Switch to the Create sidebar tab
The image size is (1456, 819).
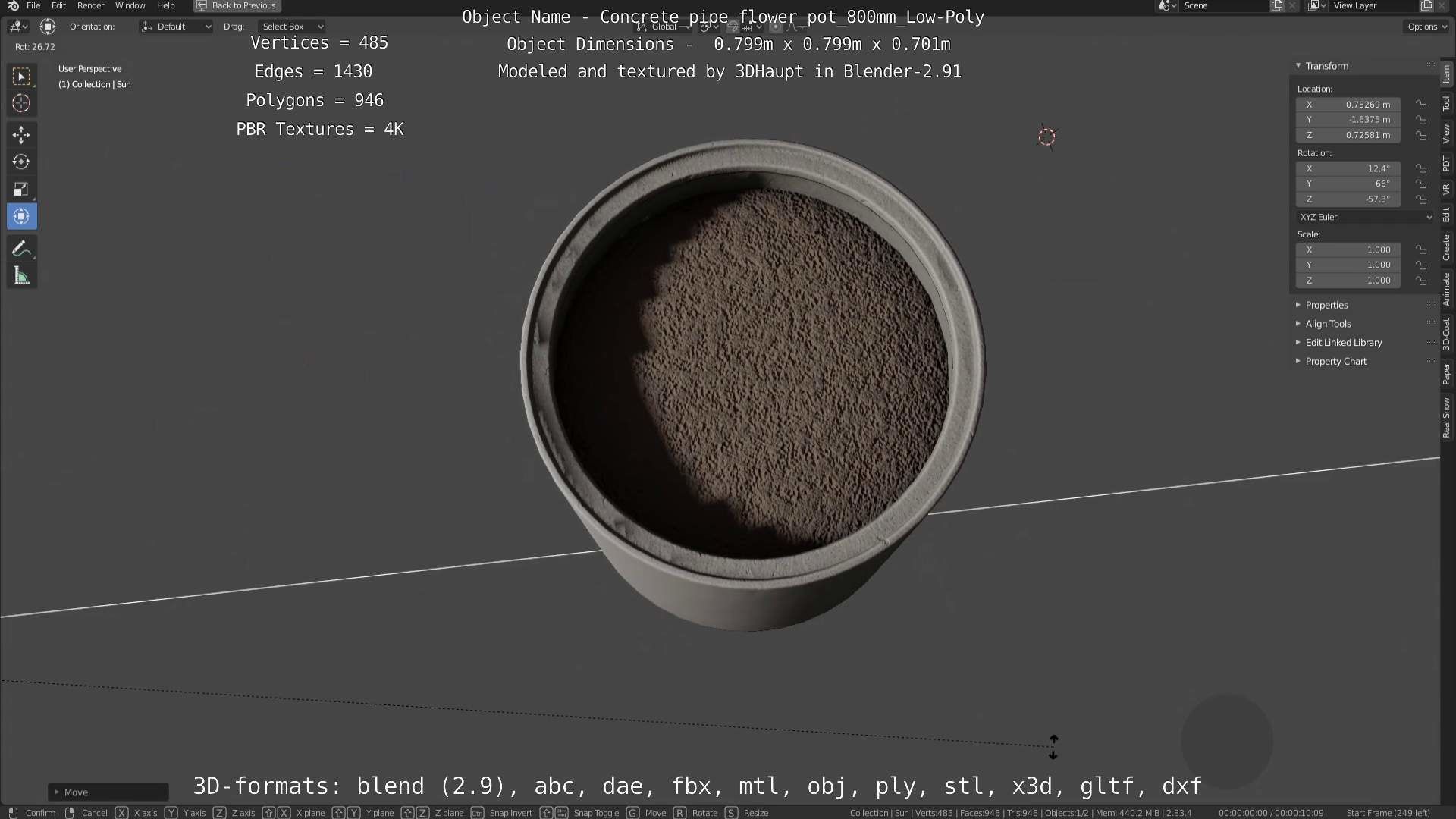pyautogui.click(x=1447, y=248)
